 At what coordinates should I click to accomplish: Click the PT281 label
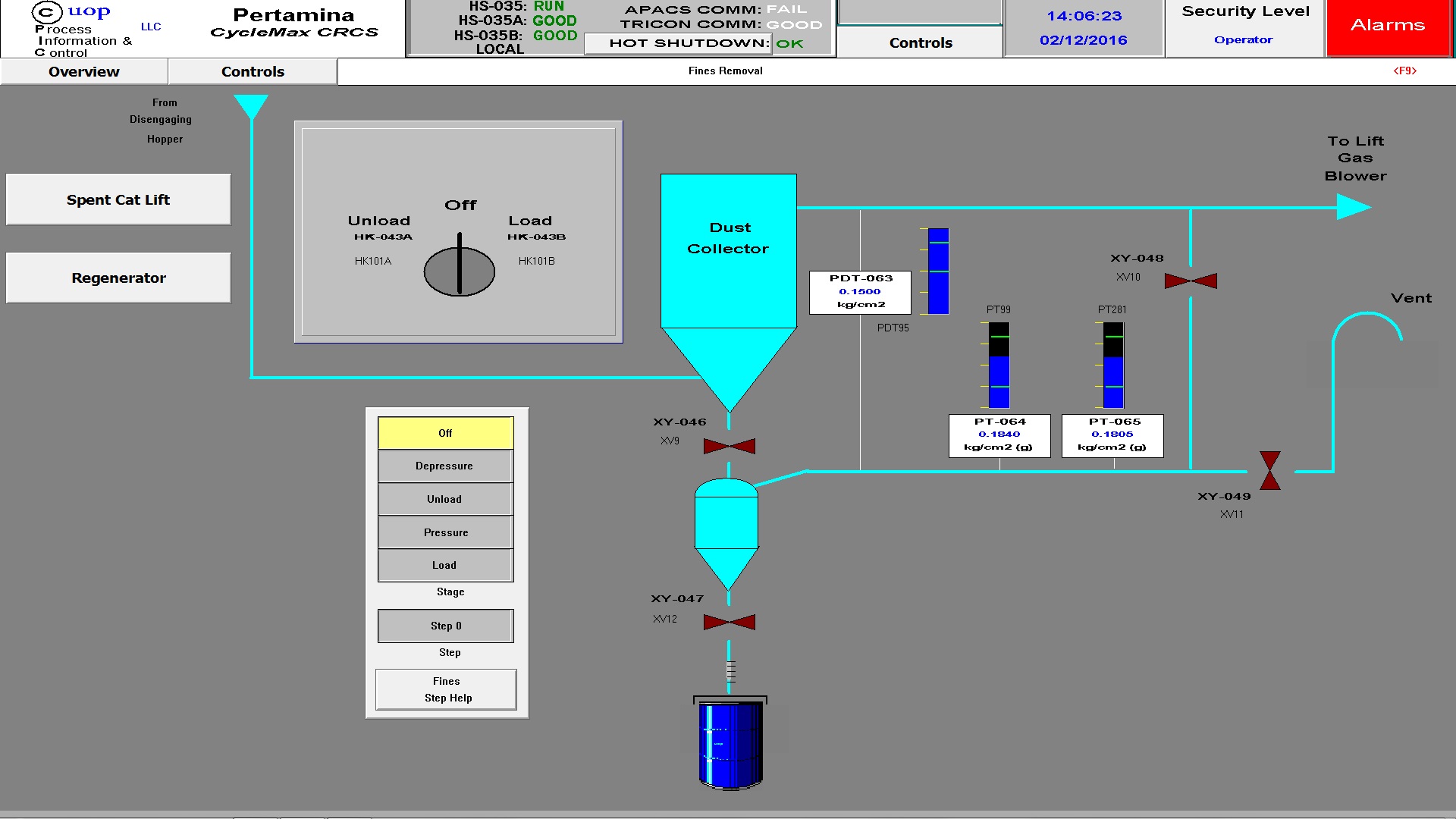click(1112, 309)
